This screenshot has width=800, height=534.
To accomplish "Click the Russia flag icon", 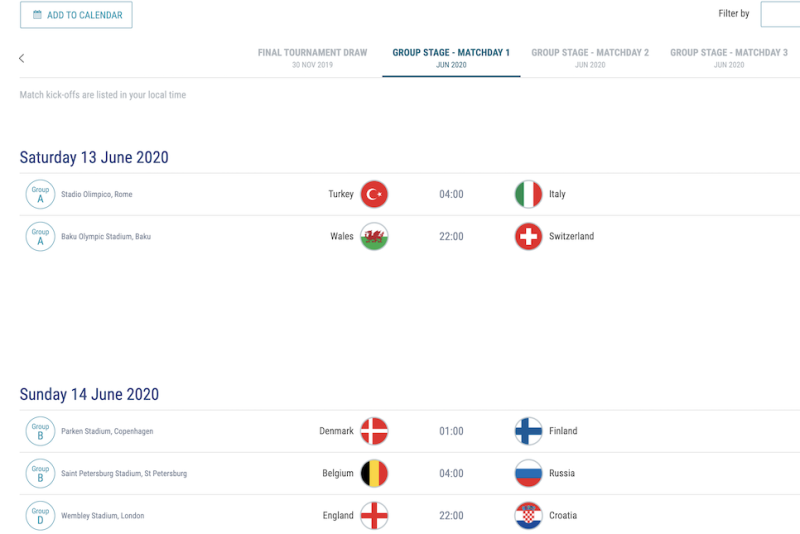I will [x=528, y=473].
